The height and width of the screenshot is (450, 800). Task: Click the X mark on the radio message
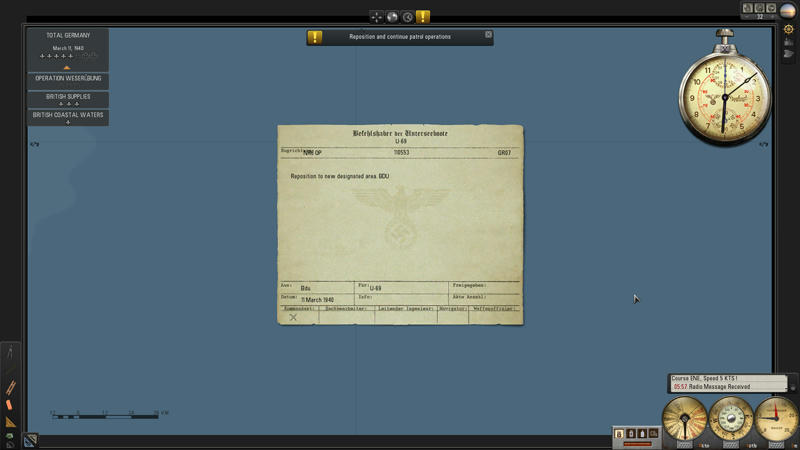pyautogui.click(x=293, y=317)
